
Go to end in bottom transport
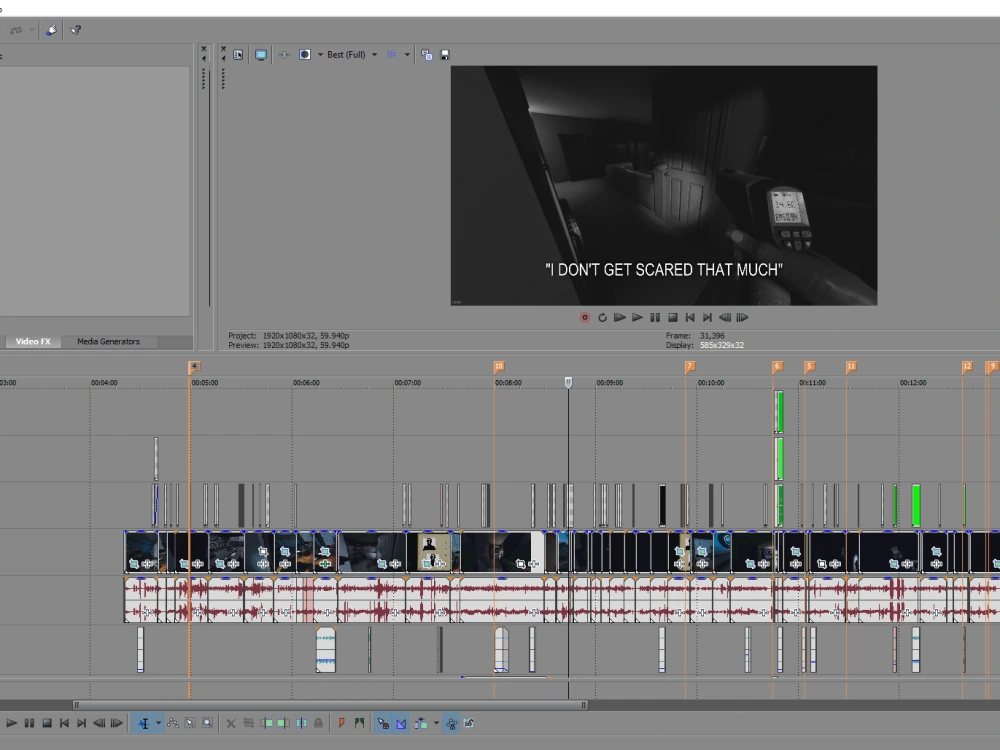(81, 723)
